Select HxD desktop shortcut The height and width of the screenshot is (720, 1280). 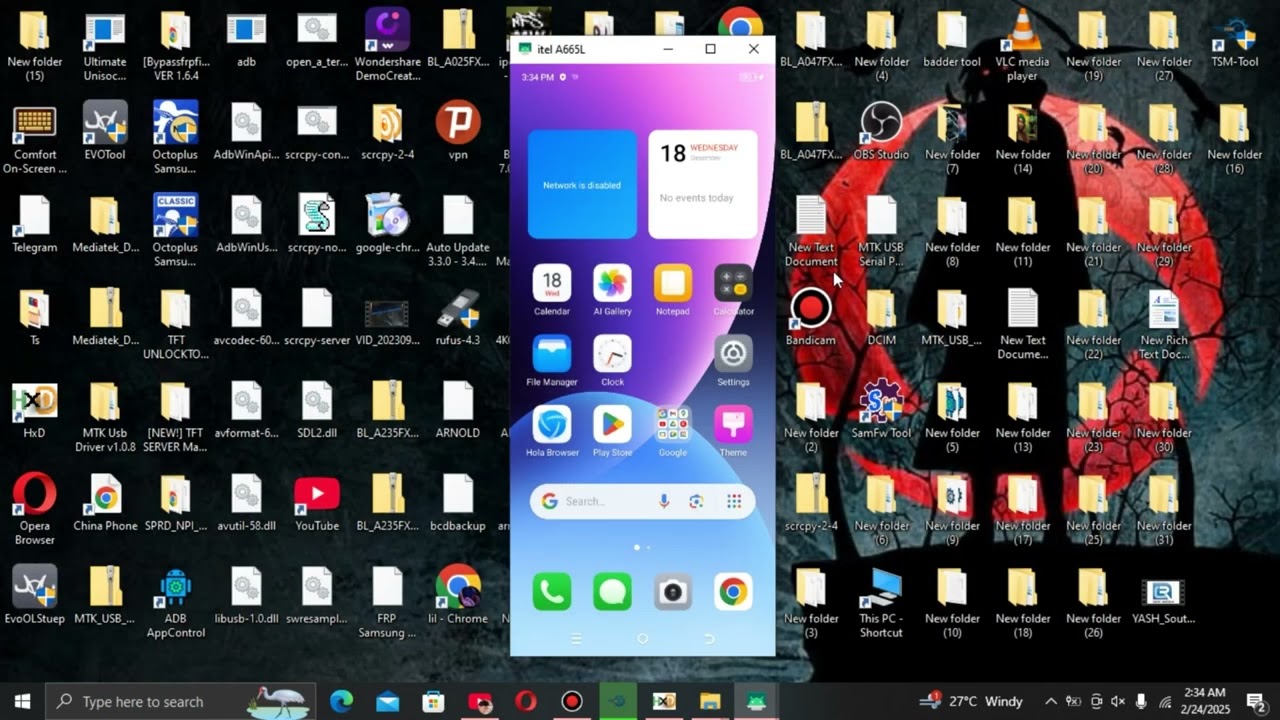34,411
